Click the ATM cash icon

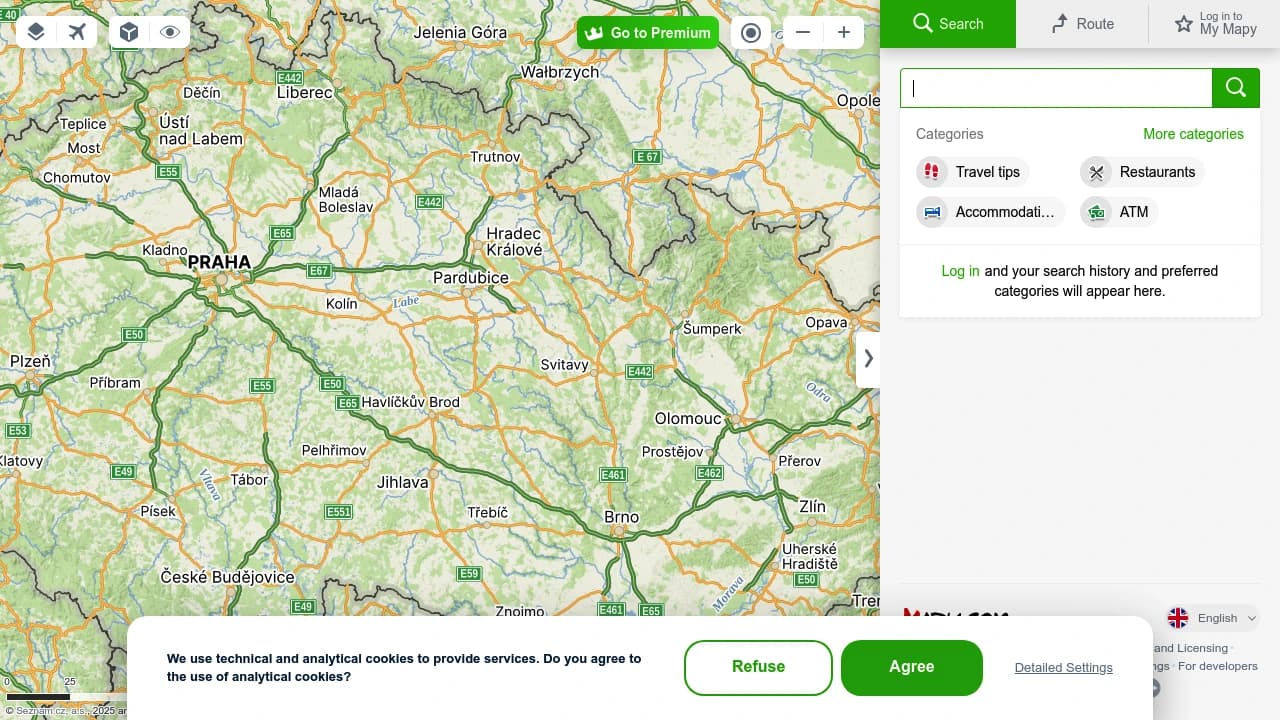pos(1096,212)
